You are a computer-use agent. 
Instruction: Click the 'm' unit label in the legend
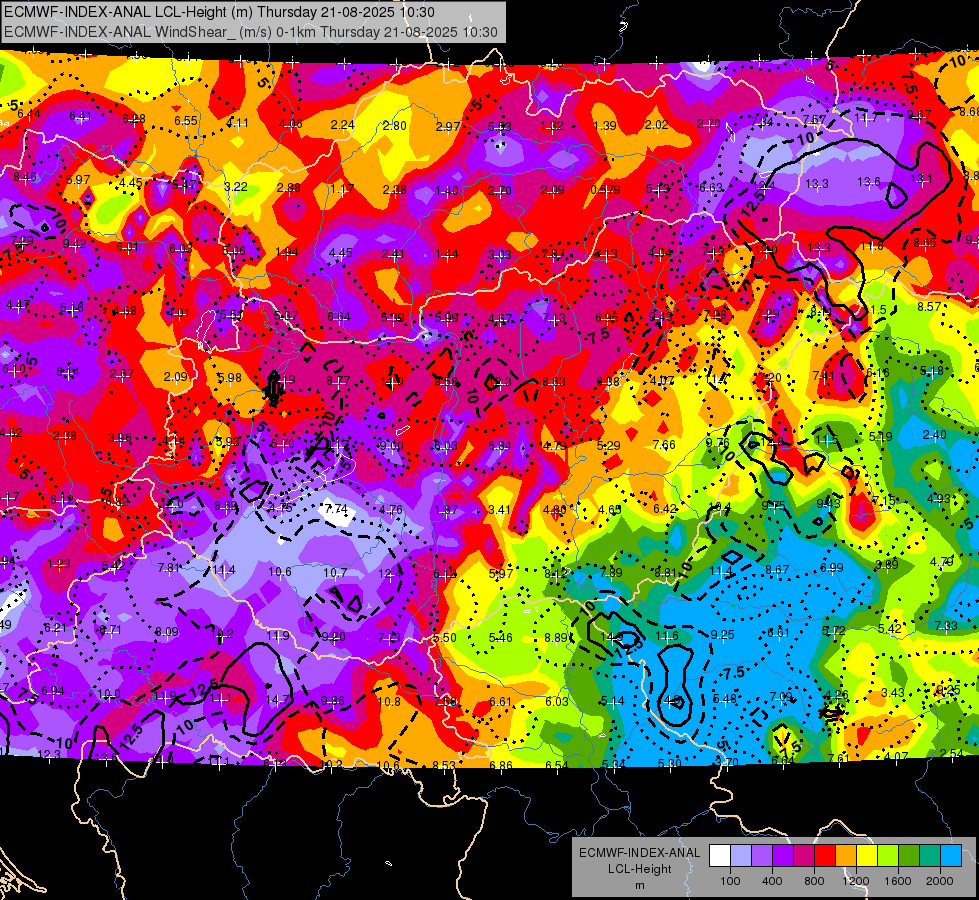pyautogui.click(x=639, y=885)
